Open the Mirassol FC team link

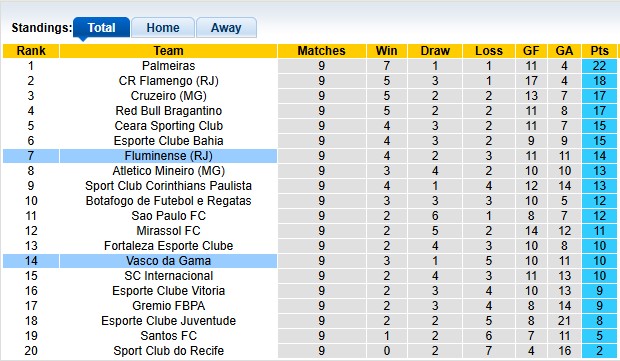click(x=168, y=231)
